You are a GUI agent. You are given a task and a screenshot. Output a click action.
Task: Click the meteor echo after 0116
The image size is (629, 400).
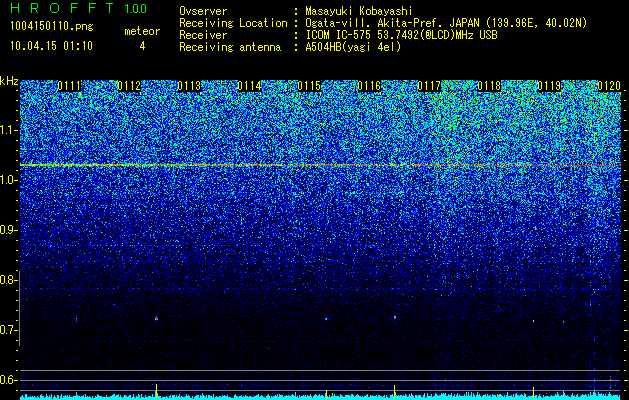[x=395, y=317]
